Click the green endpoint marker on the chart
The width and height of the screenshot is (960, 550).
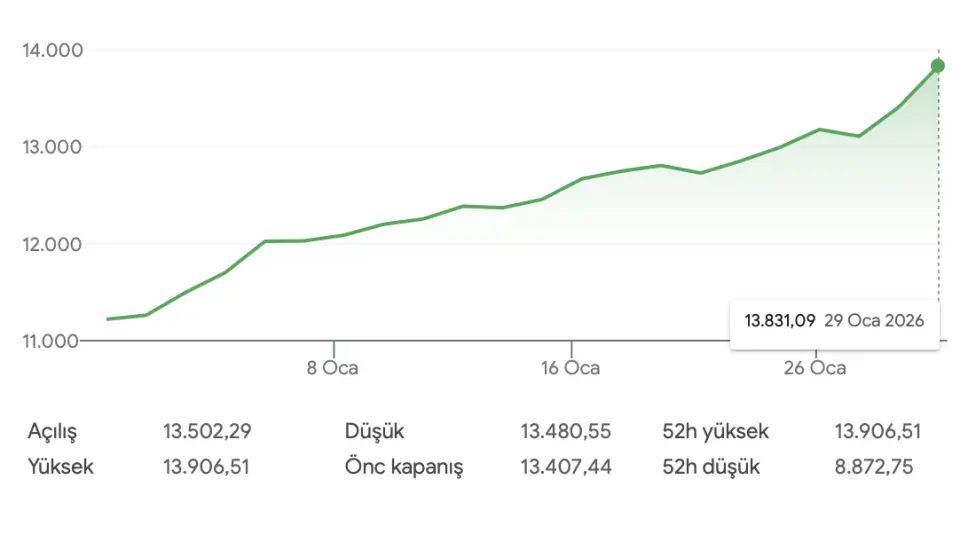point(938,66)
